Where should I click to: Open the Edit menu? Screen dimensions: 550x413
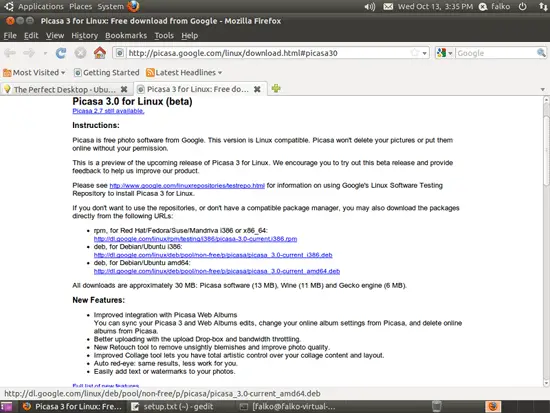coord(31,35)
